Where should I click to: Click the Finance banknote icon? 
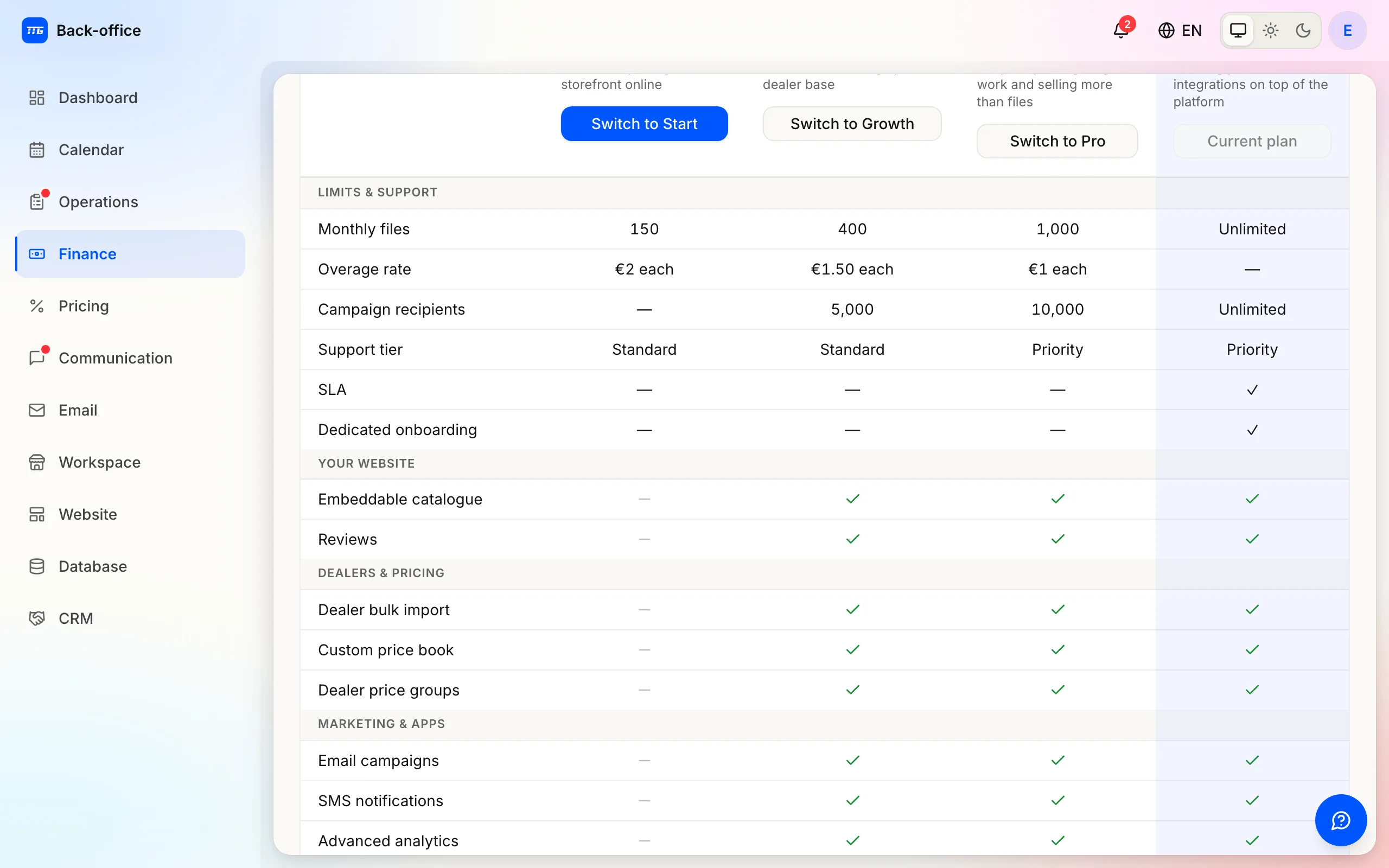pyautogui.click(x=37, y=254)
